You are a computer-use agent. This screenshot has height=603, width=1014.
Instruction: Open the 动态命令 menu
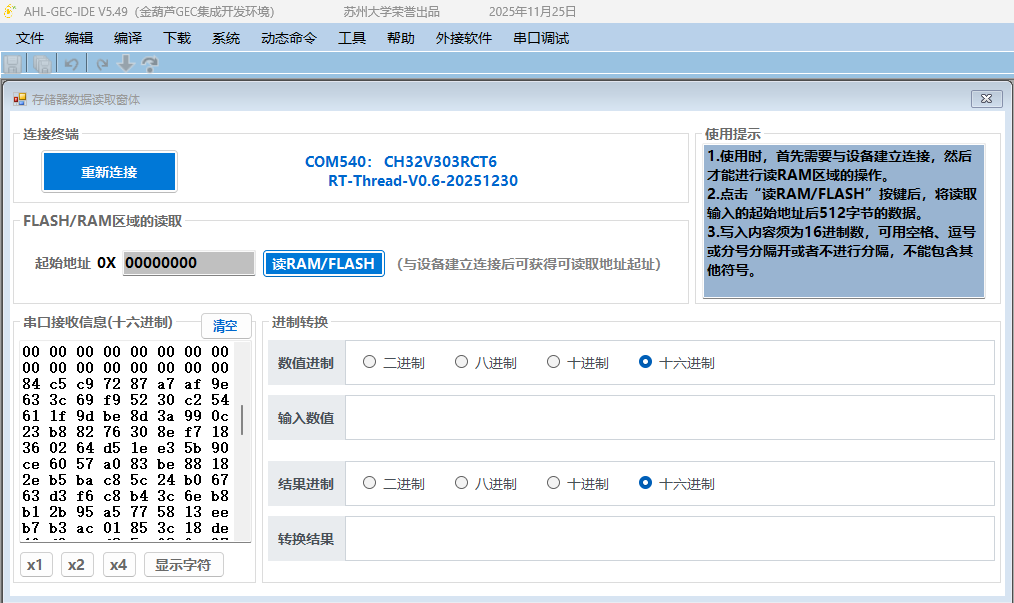coord(289,38)
